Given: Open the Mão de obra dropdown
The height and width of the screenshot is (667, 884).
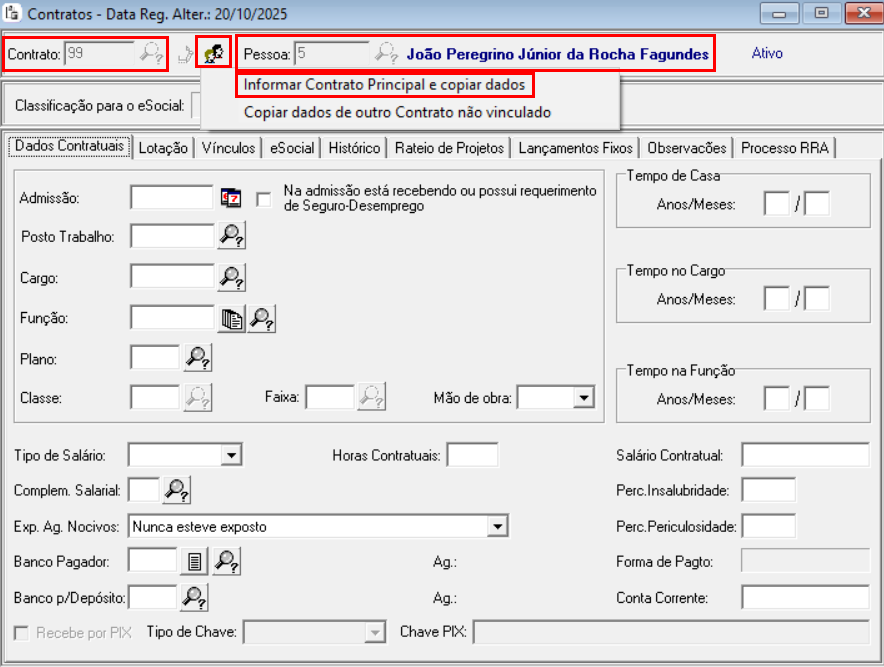Looking at the screenshot, I should [x=583, y=398].
